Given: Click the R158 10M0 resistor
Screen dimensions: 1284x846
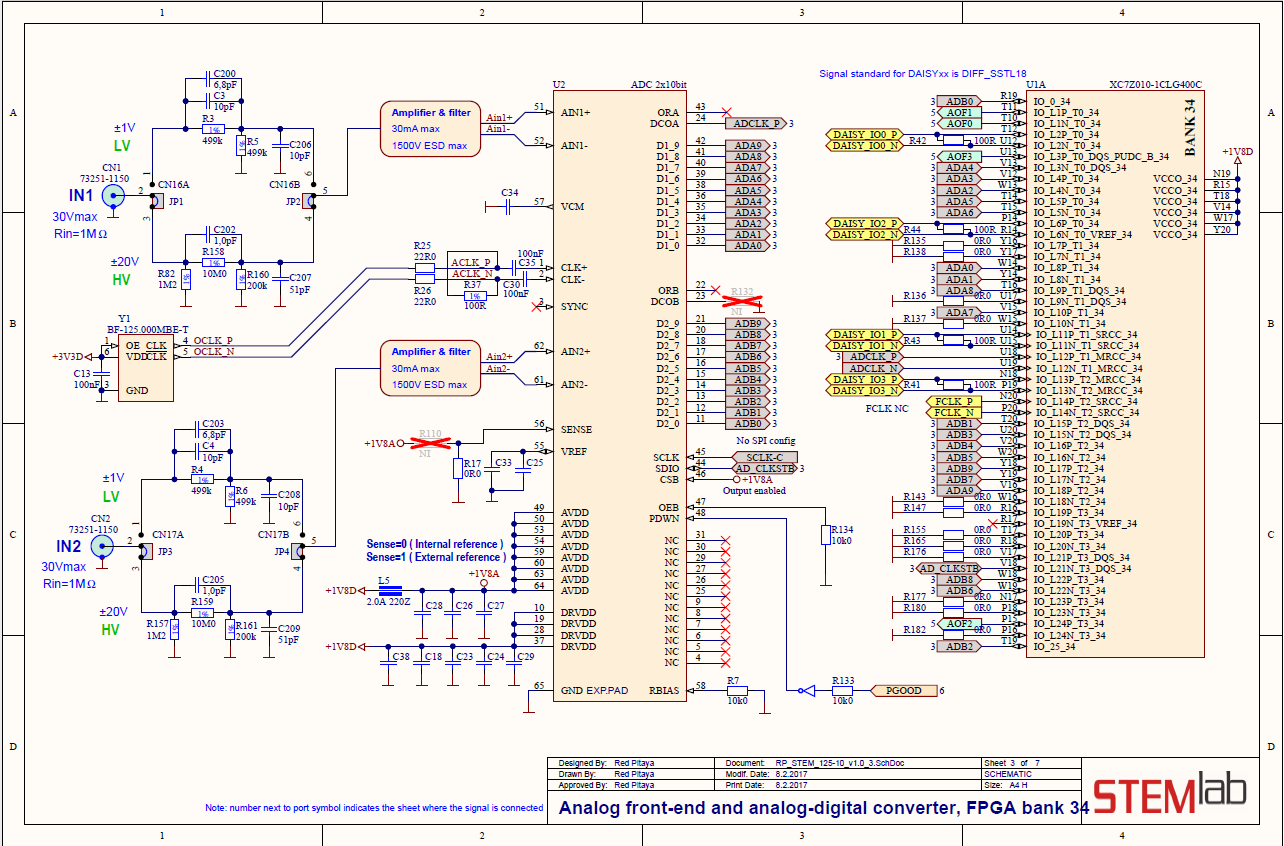Looking at the screenshot, I should point(213,262).
